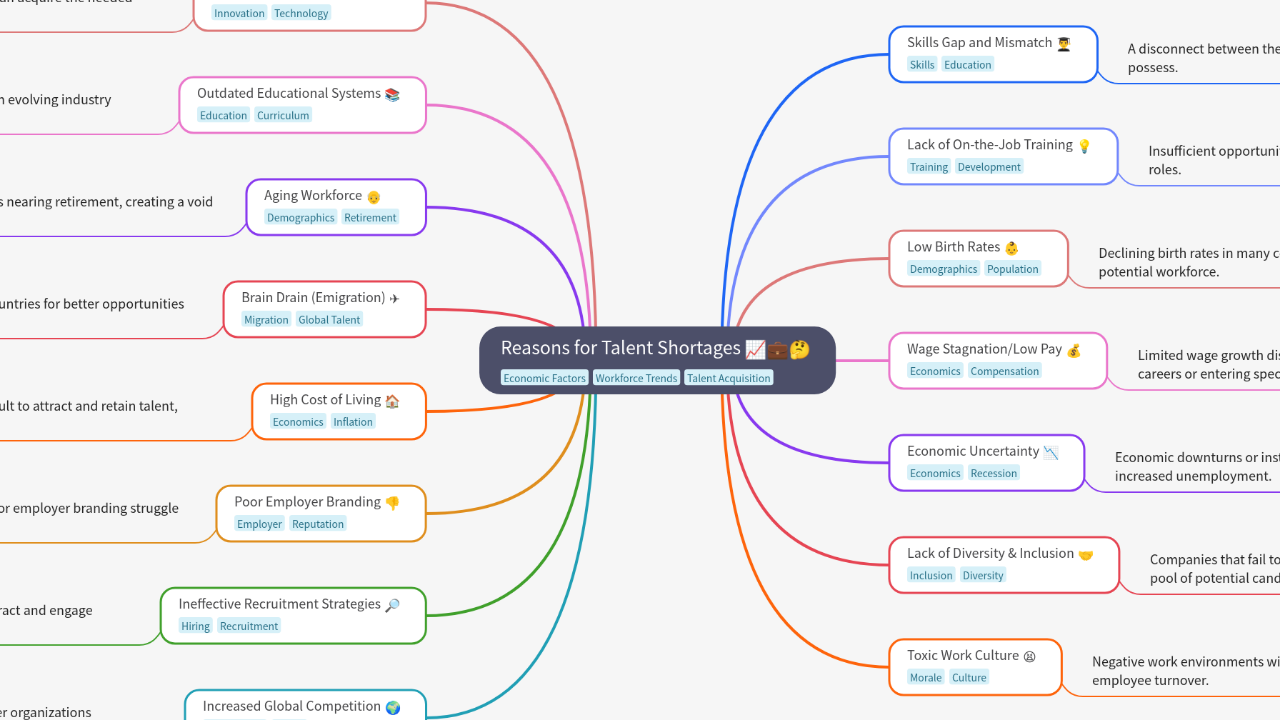Select the Ineffective Recruitment Strategies node
Screen dimensions: 1280x720
click(x=293, y=615)
